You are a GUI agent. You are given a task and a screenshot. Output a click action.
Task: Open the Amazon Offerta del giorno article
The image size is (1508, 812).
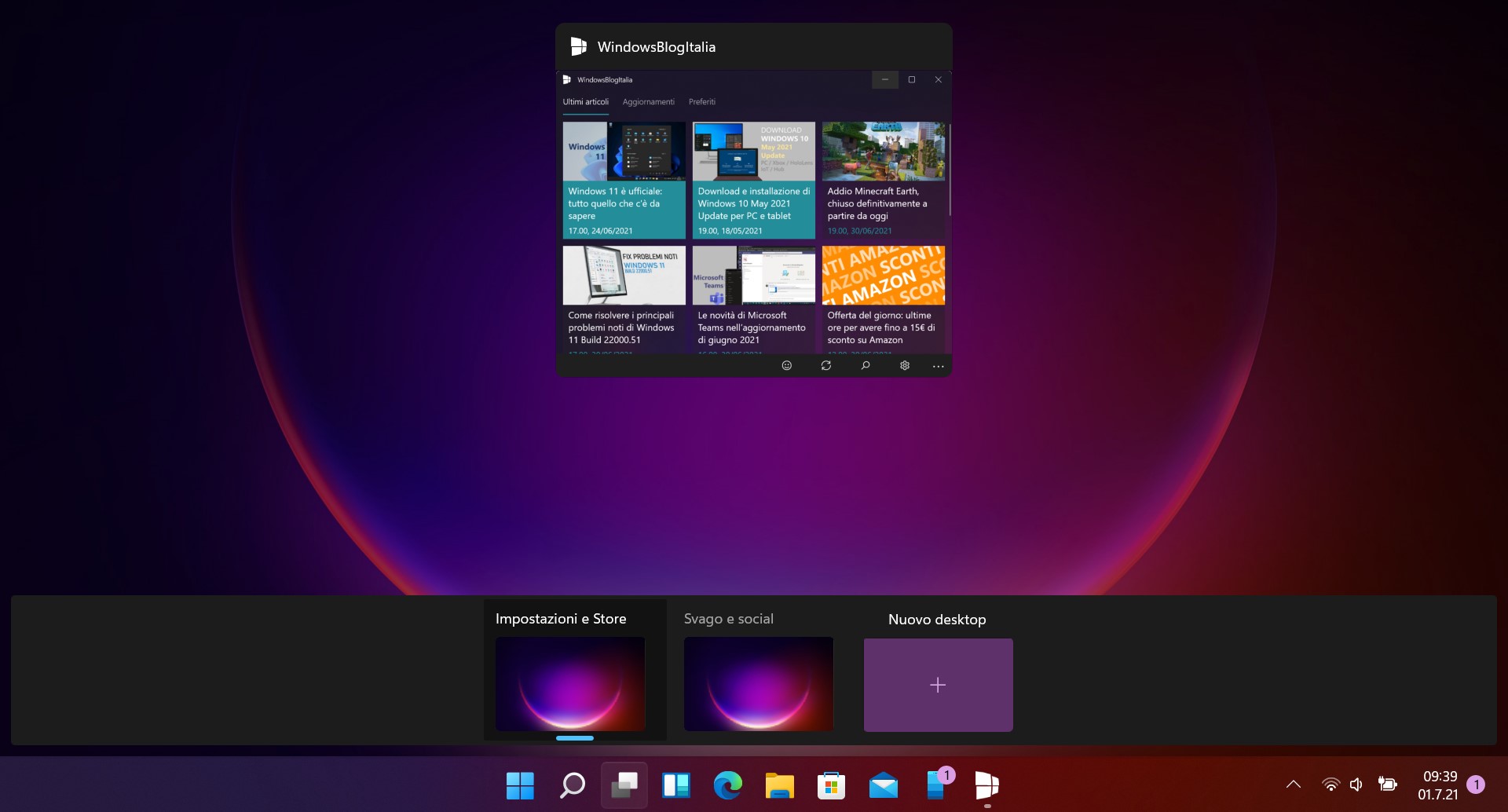884,299
